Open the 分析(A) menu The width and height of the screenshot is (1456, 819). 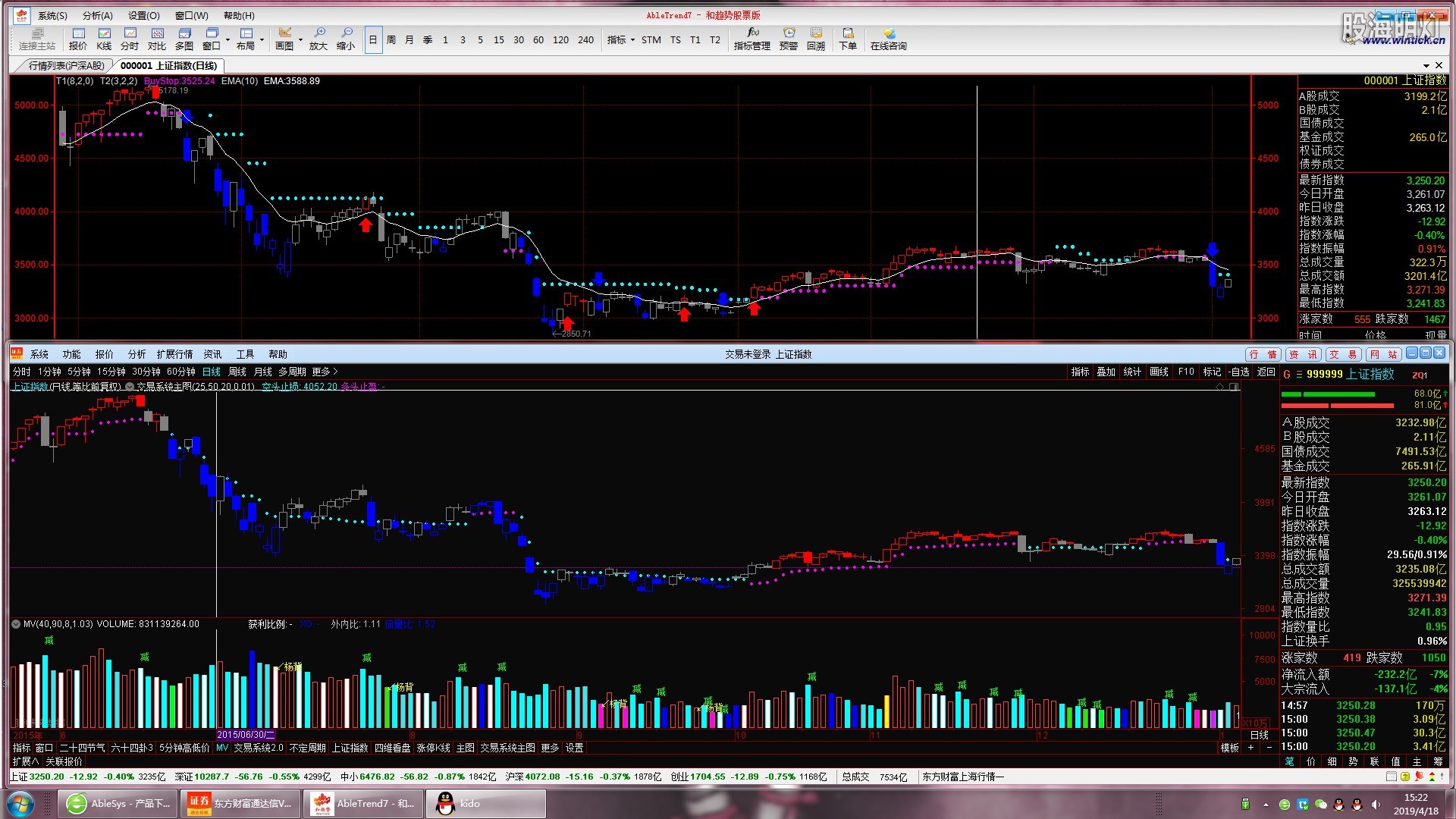coord(98,15)
